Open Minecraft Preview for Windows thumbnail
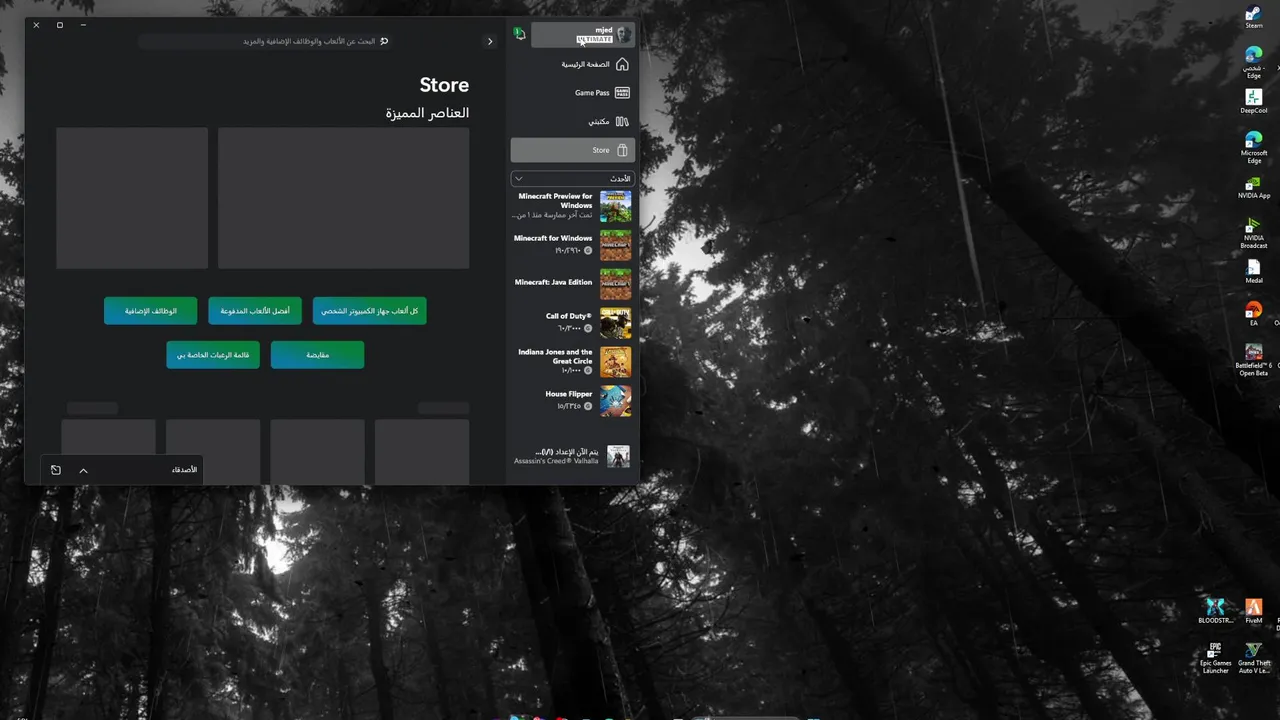The width and height of the screenshot is (1280, 720). click(x=615, y=206)
